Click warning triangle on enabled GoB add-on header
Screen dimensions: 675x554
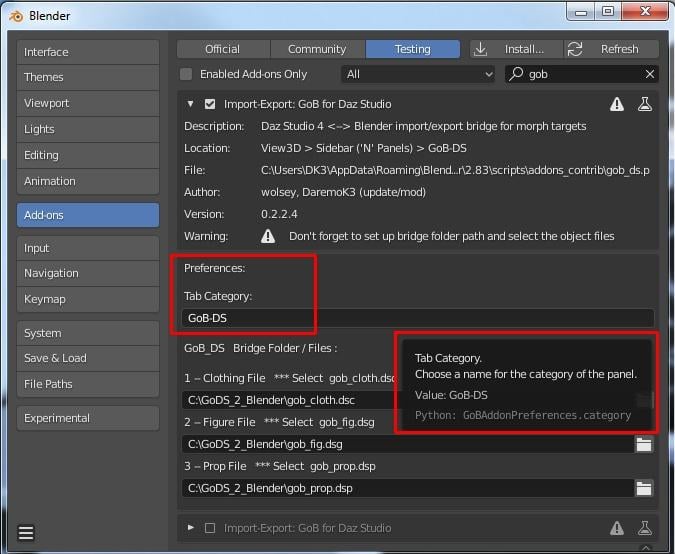click(617, 104)
